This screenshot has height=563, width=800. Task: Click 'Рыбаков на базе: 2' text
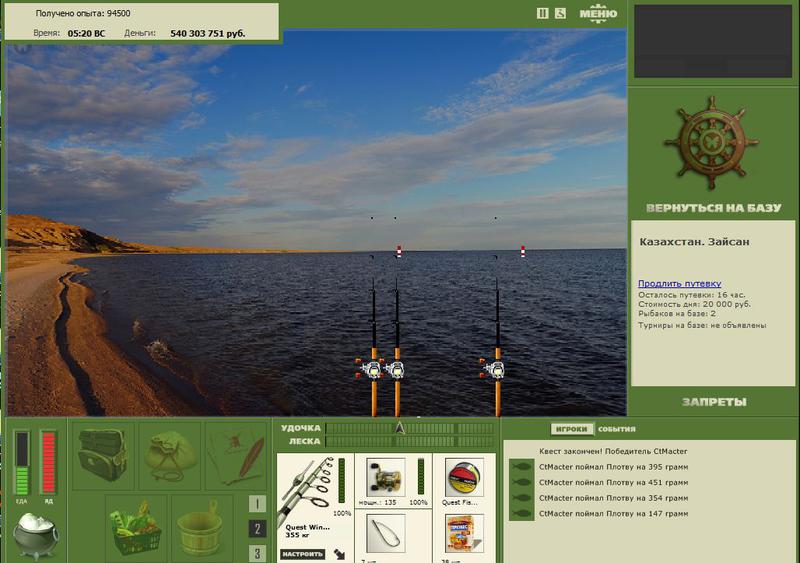[x=677, y=313]
